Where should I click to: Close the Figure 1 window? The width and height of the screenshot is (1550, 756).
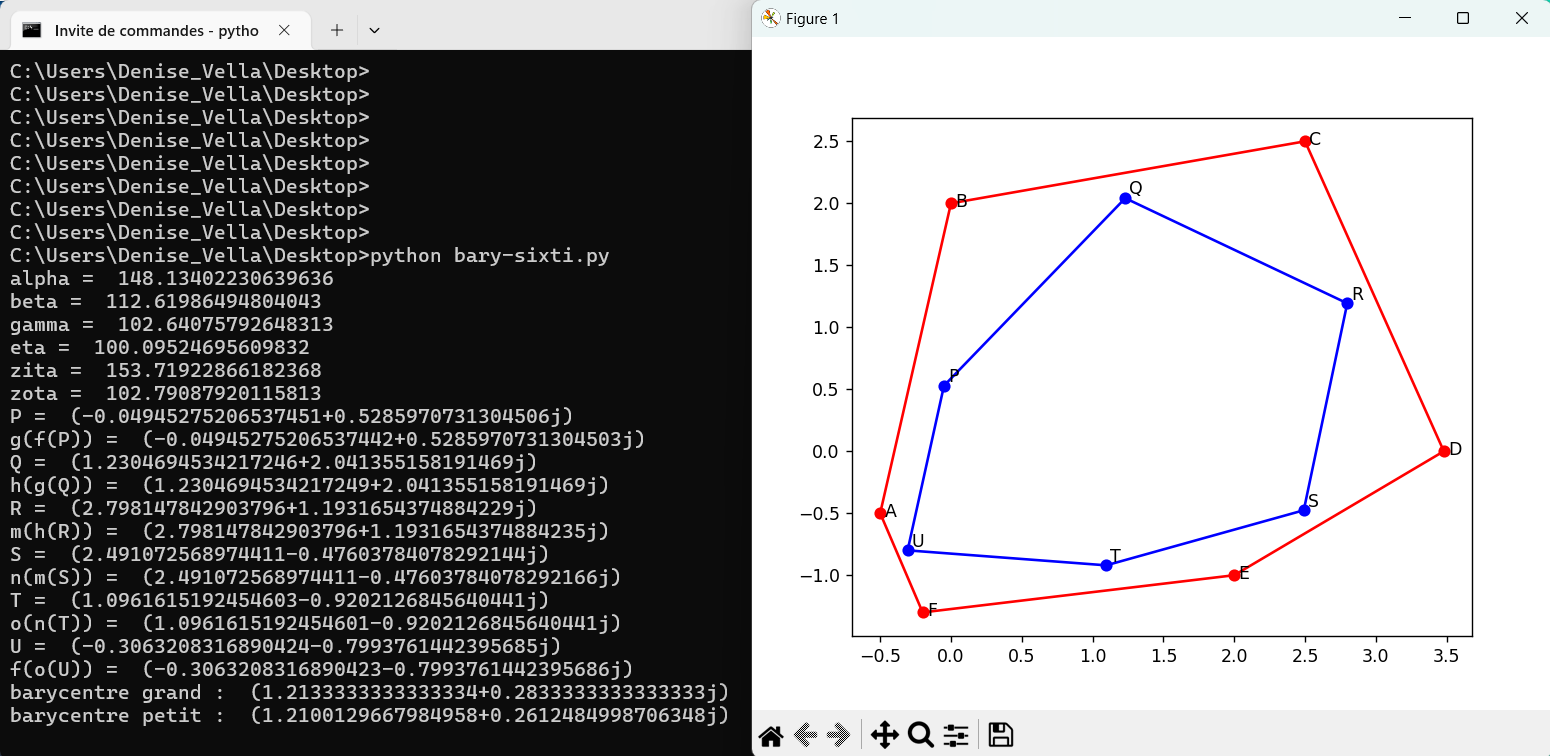coord(1521,18)
